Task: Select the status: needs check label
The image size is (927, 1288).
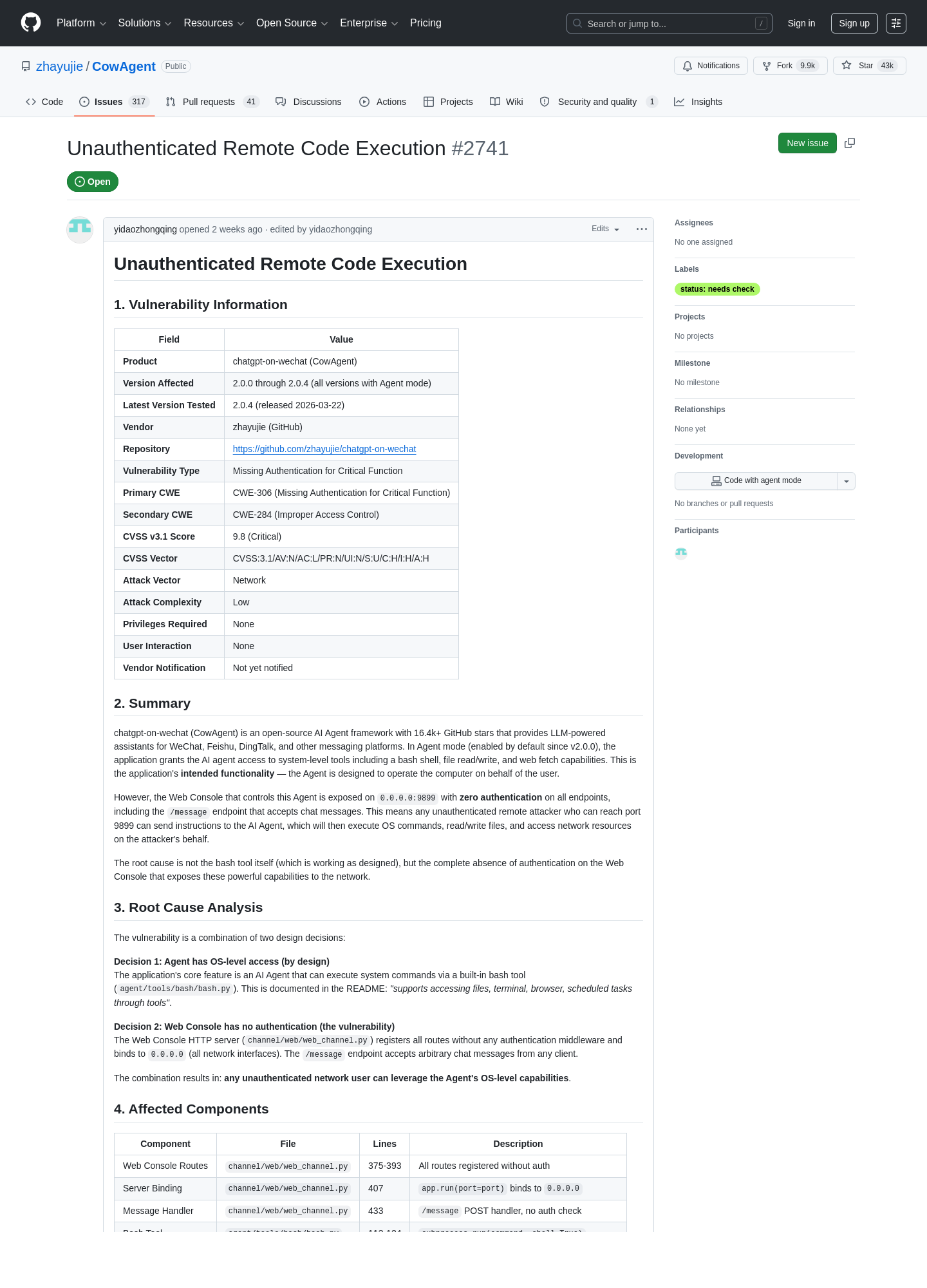Action: 717,289
